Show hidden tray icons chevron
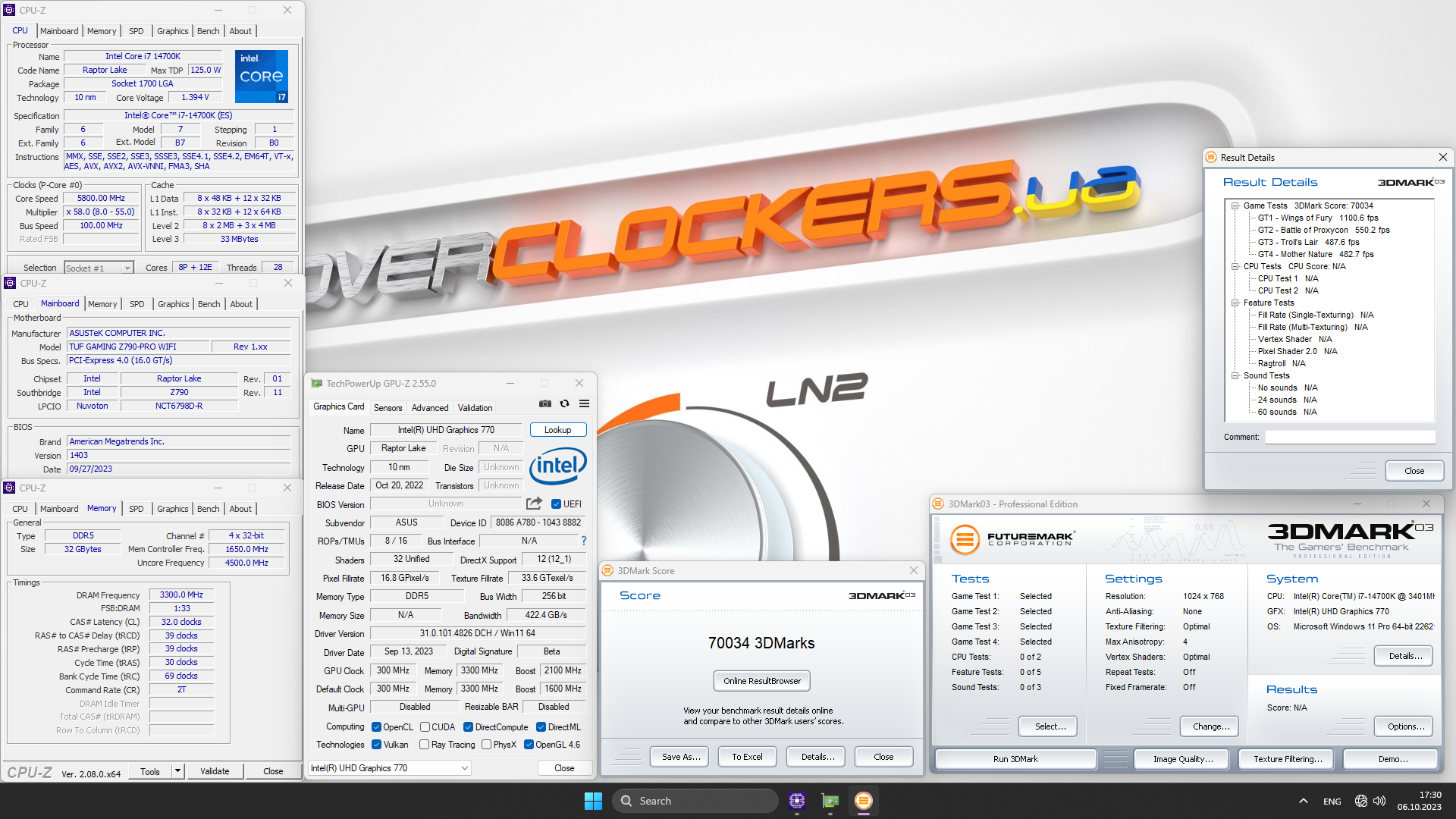This screenshot has width=1456, height=819. 1303,801
